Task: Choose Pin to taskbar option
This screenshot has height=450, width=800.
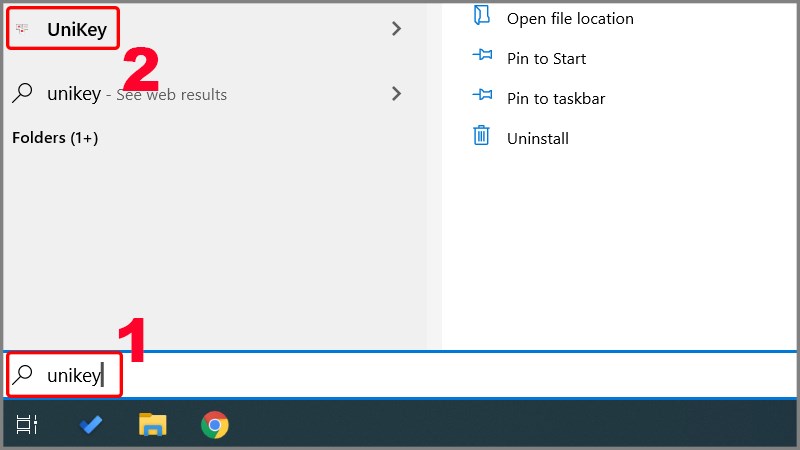Action: click(x=556, y=98)
